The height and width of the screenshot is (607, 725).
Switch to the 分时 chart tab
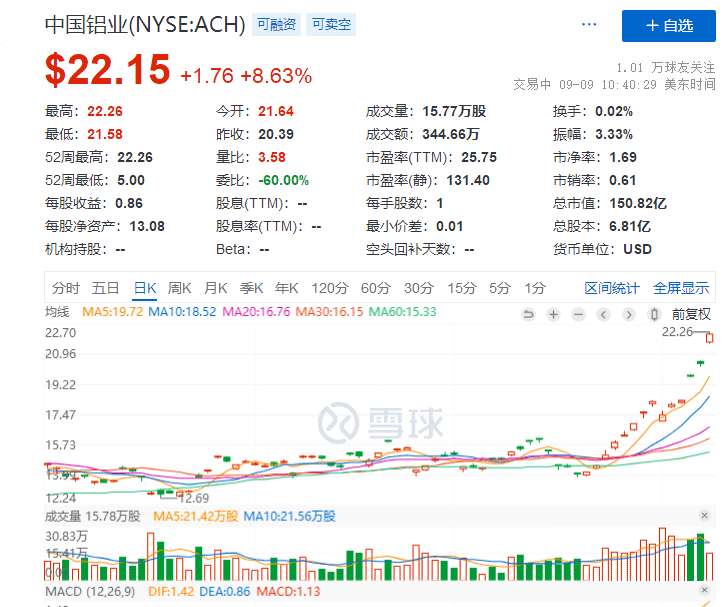tap(66, 288)
